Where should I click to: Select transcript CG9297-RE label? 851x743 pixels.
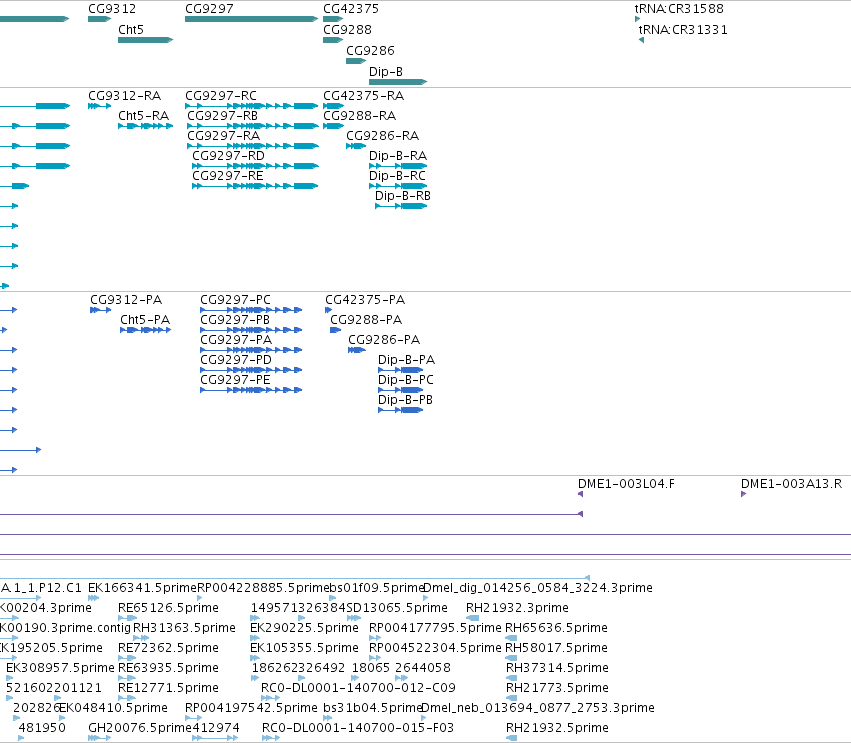228,176
